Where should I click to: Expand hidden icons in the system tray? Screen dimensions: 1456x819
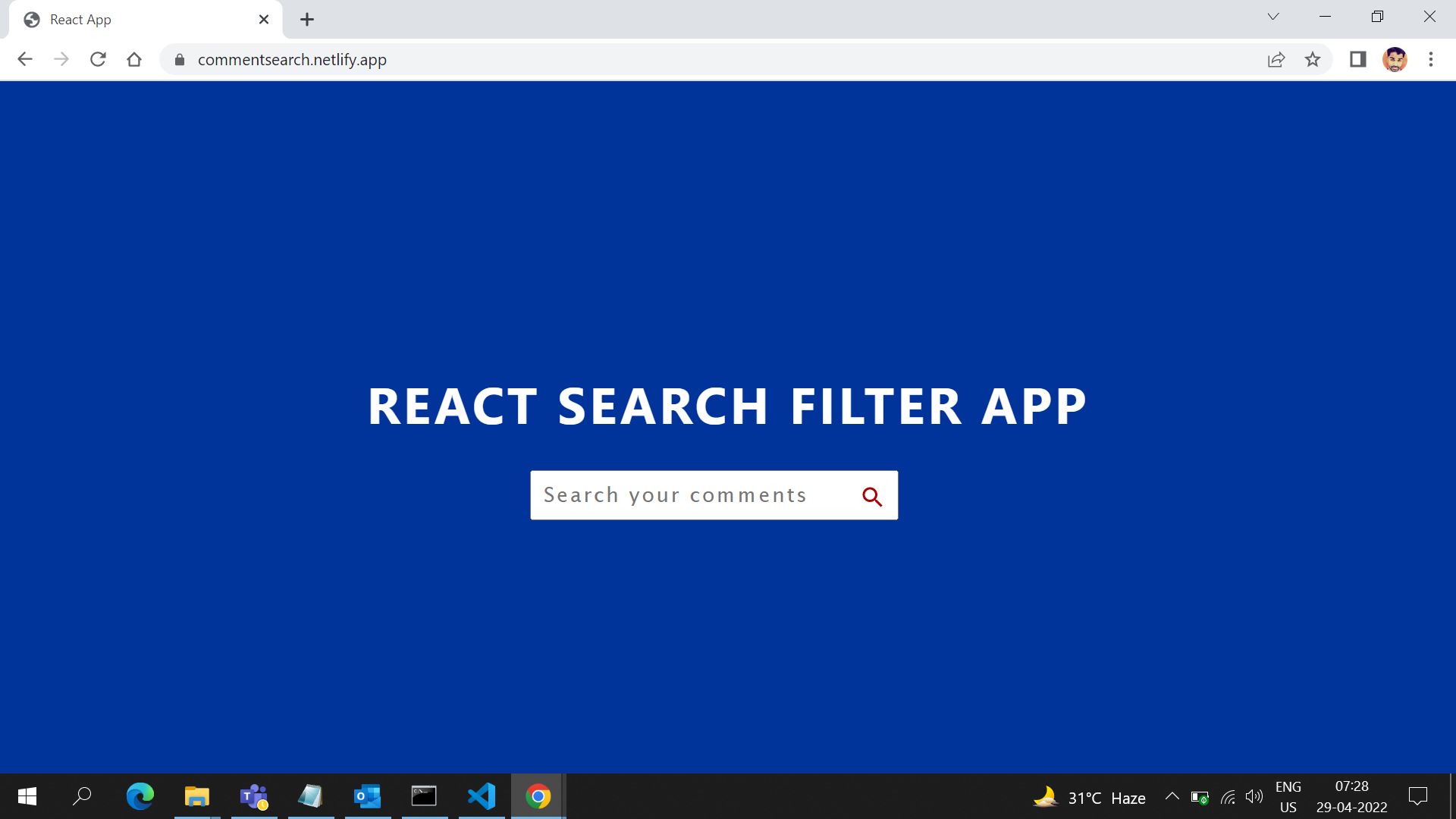click(1172, 796)
